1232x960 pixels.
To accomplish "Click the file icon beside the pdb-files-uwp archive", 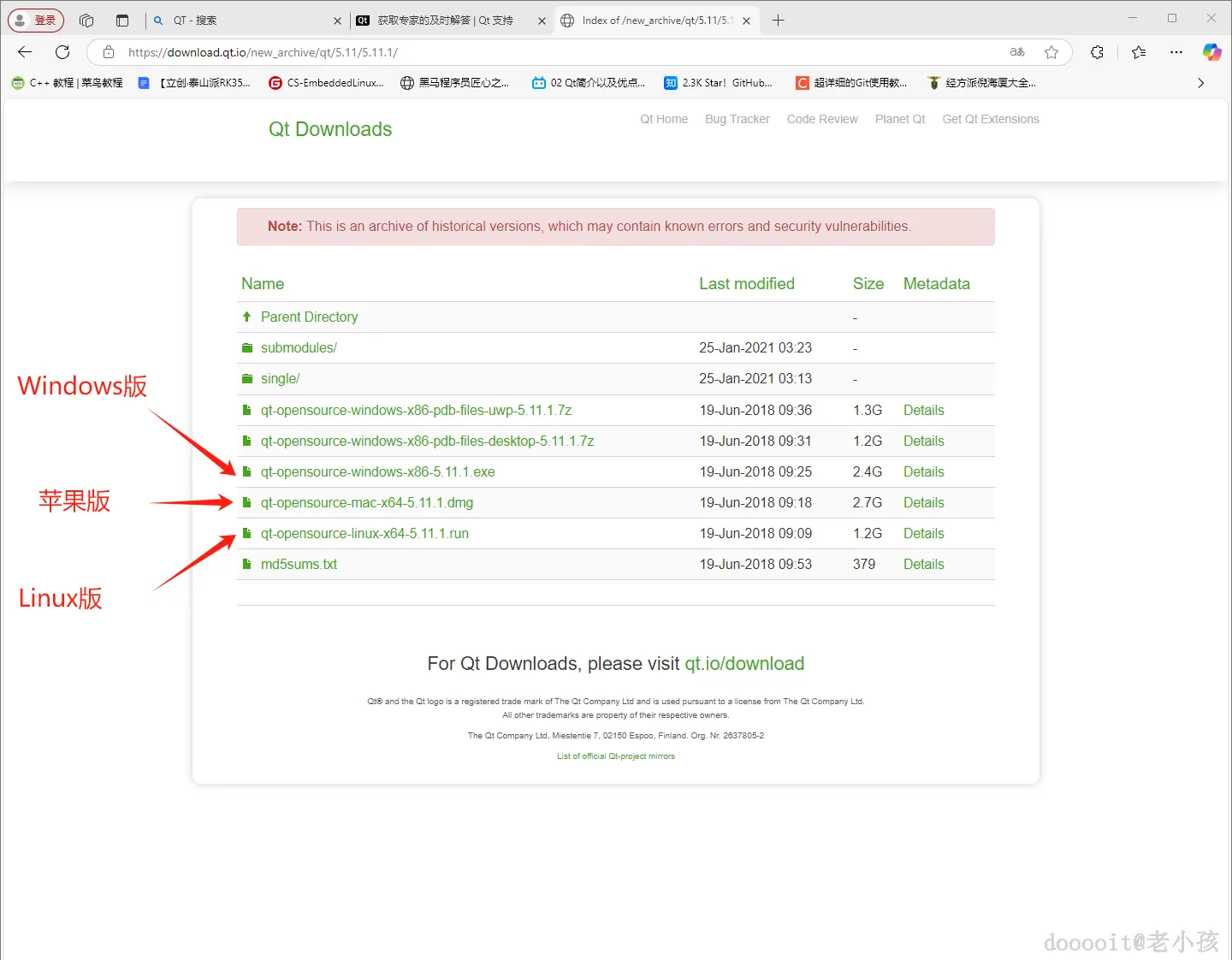I will [x=246, y=411].
